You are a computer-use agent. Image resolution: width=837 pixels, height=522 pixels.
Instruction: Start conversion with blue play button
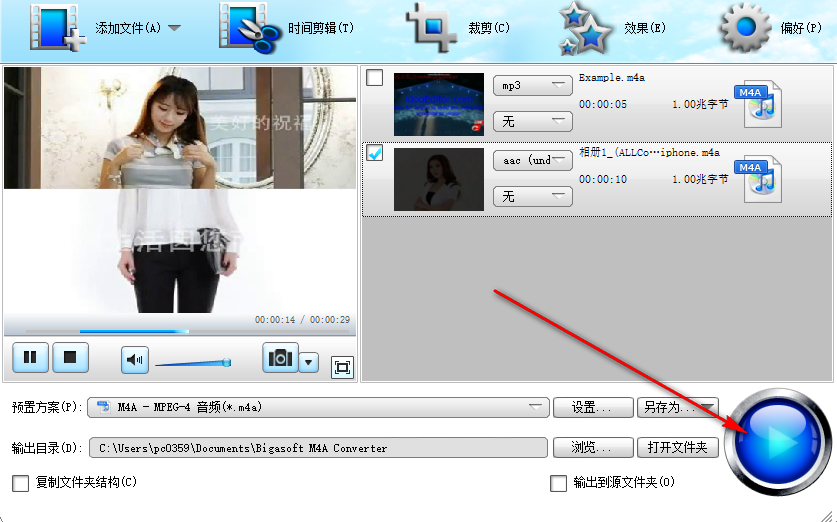[x=778, y=441]
